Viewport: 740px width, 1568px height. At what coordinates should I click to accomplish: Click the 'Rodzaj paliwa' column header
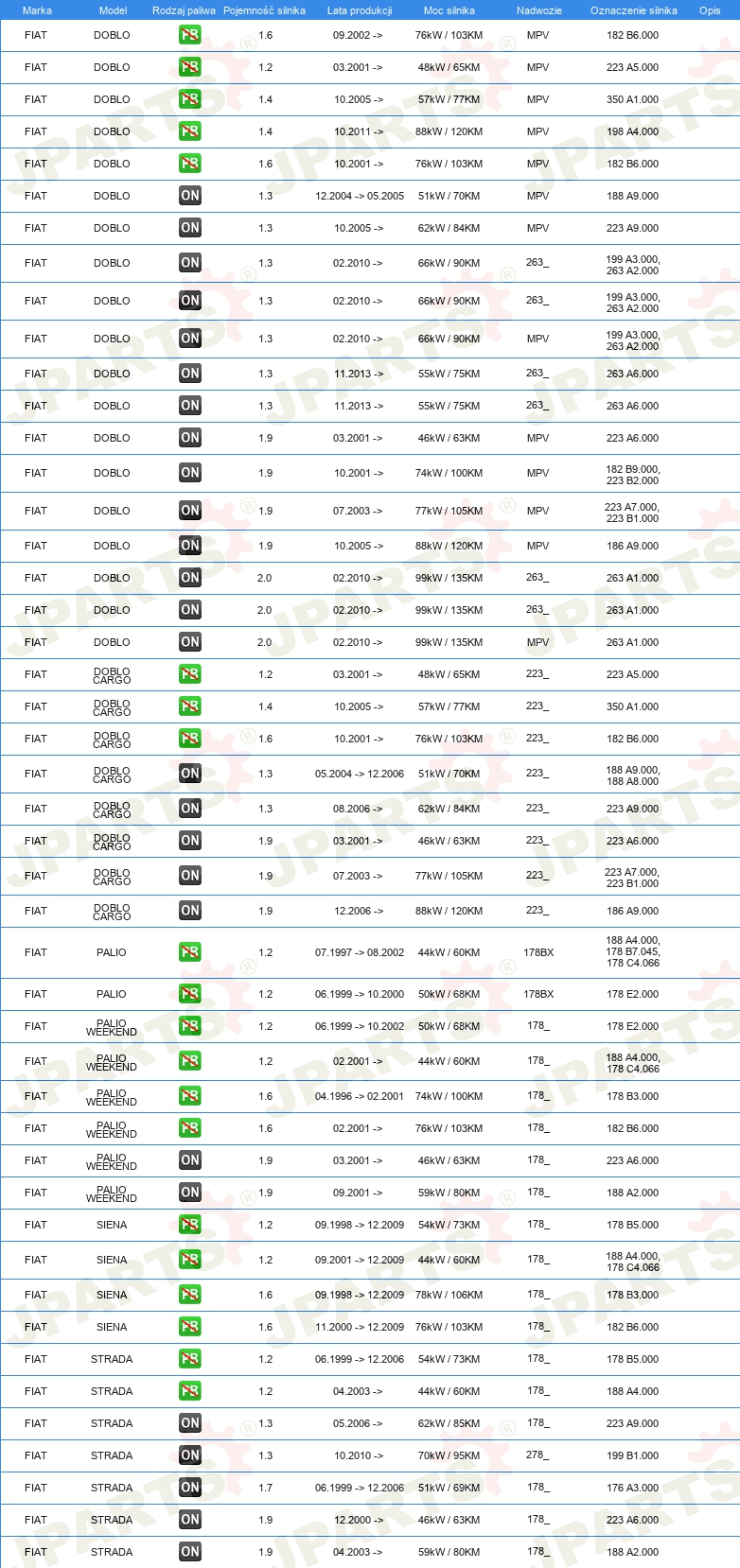point(184,10)
